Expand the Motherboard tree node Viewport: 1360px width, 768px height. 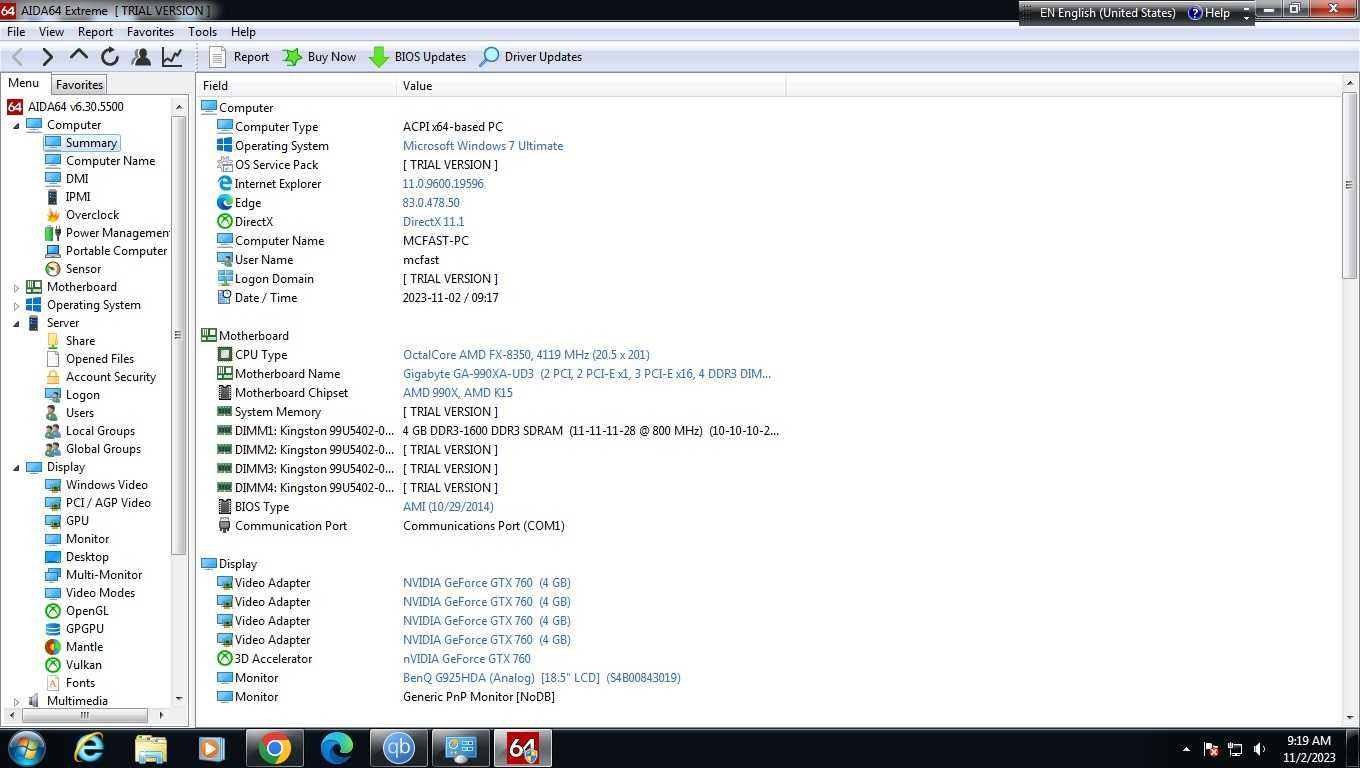16,288
